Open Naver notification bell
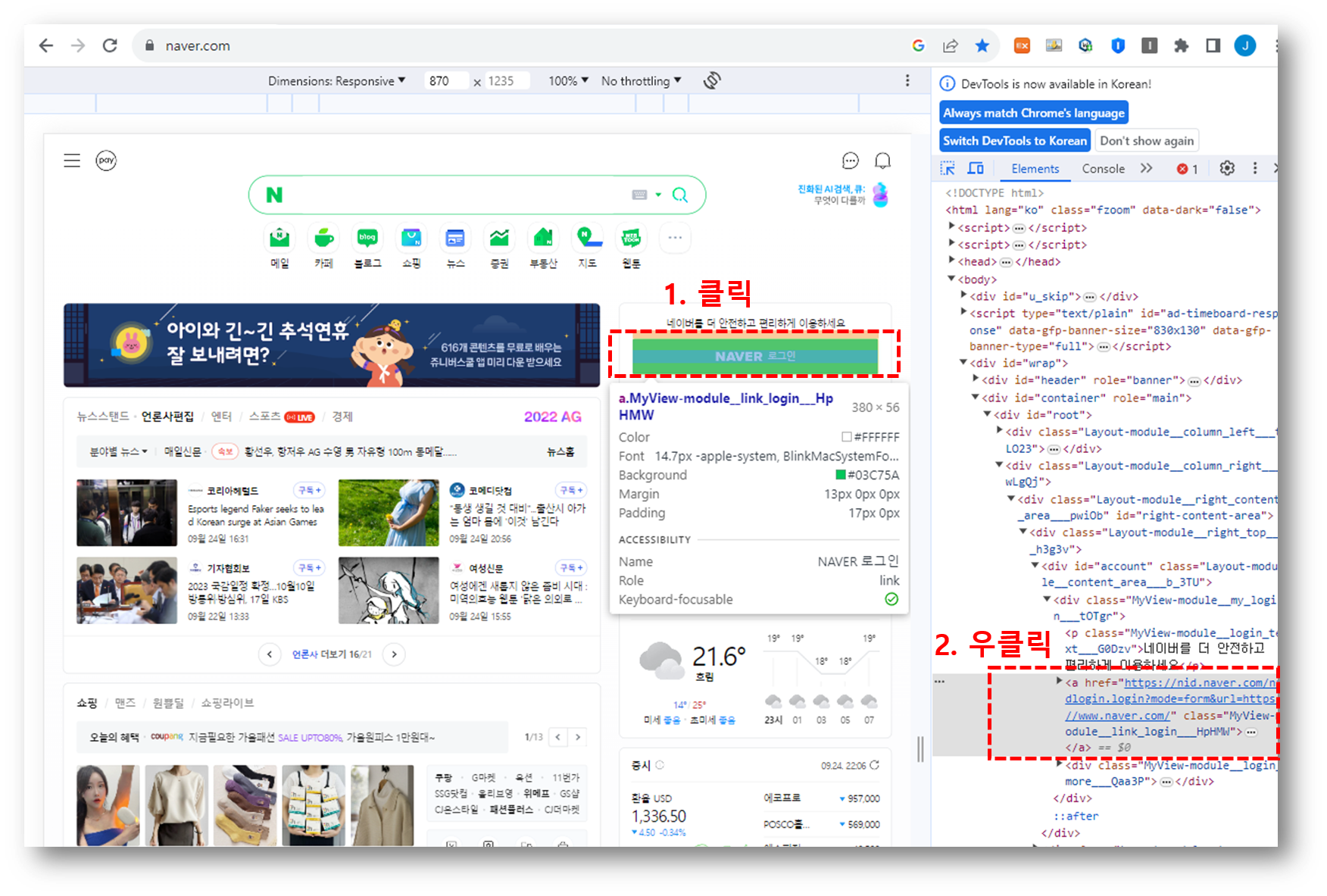Image resolution: width=1327 pixels, height=896 pixels. (x=882, y=161)
